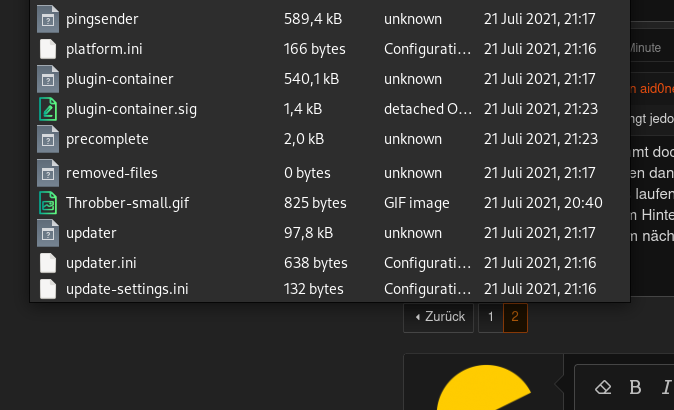The image size is (674, 410).
Task: Toggle bold formatting in the editor
Action: pos(635,387)
